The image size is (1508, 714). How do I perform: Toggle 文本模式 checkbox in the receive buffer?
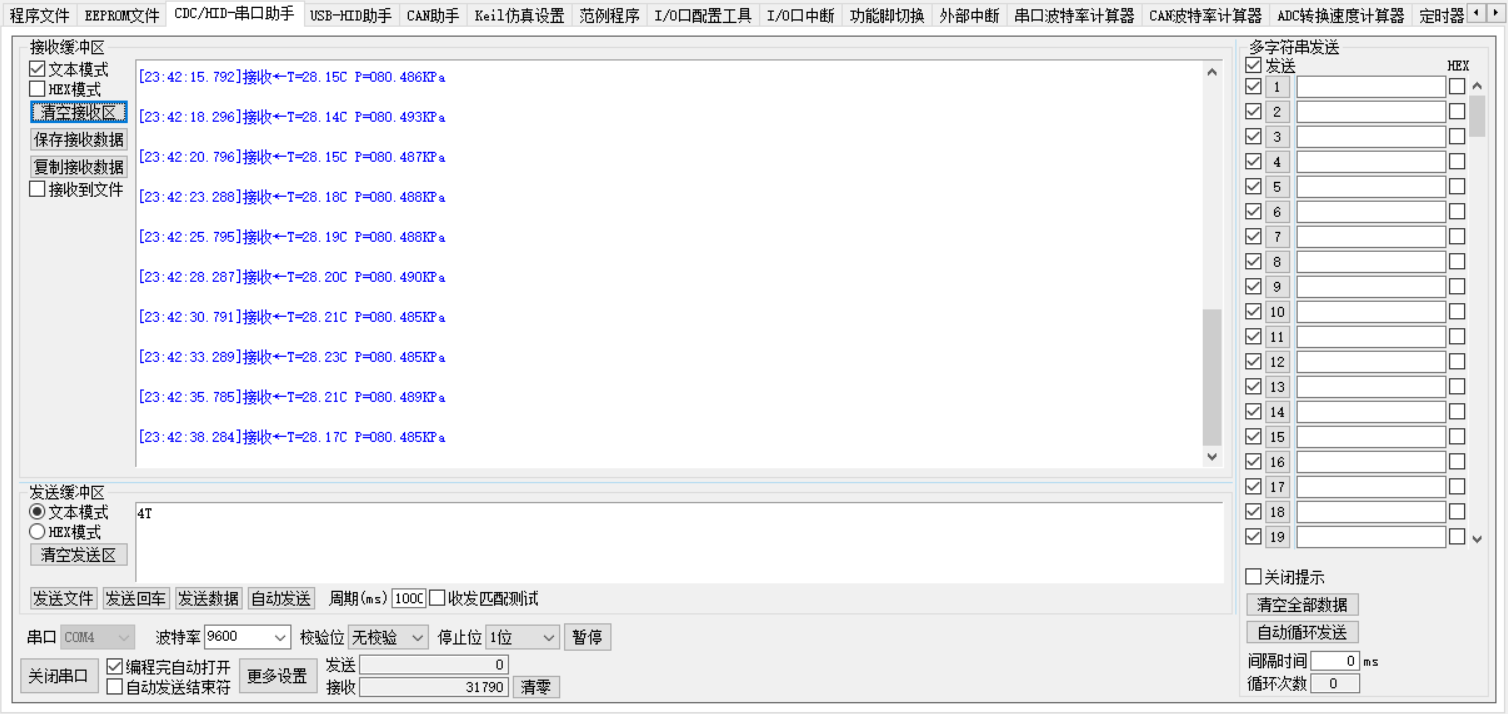69,70
